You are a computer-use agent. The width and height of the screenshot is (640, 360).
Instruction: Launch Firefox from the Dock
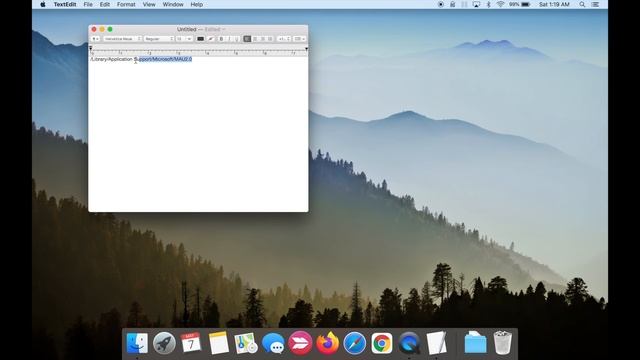[328, 343]
